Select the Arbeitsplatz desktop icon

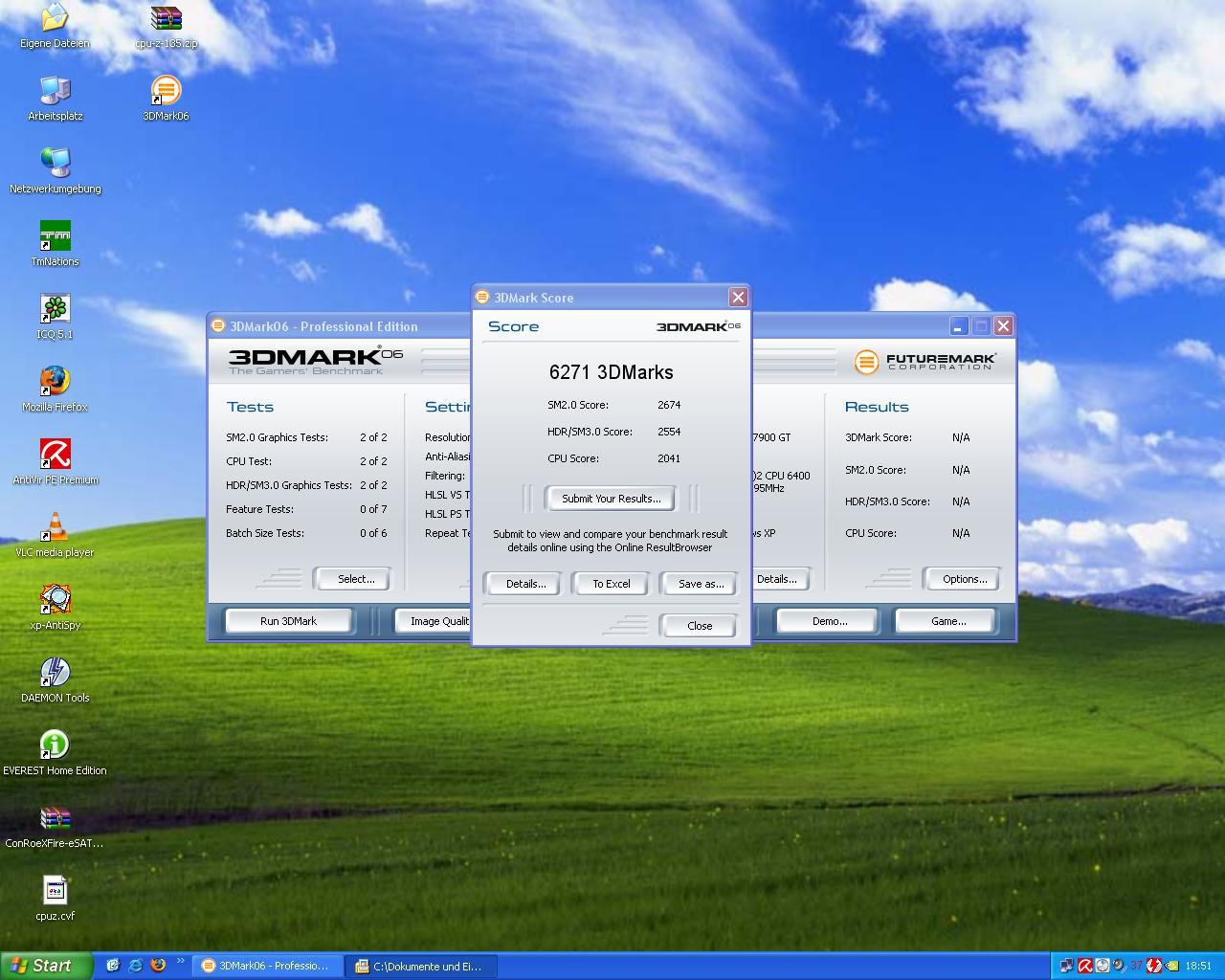coord(55,99)
